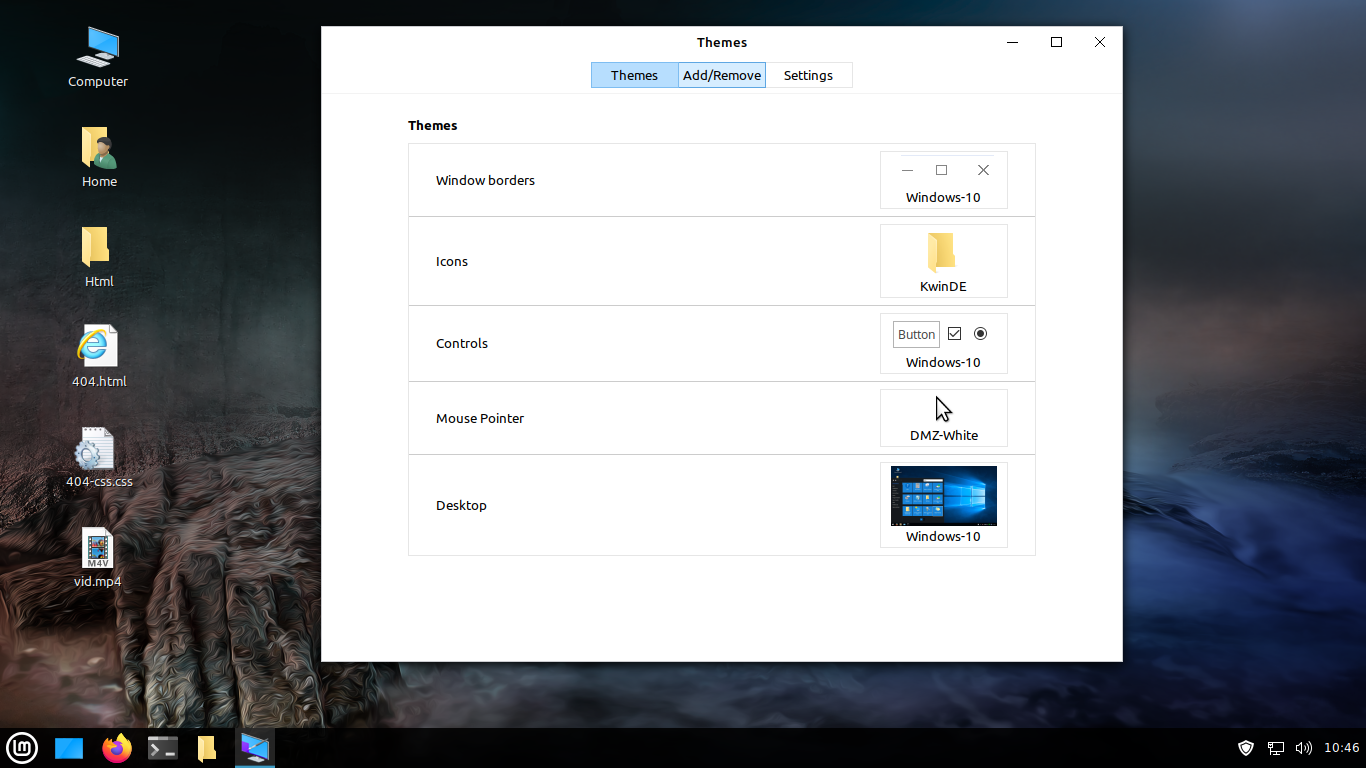Select the 404.html file icon

[99, 357]
